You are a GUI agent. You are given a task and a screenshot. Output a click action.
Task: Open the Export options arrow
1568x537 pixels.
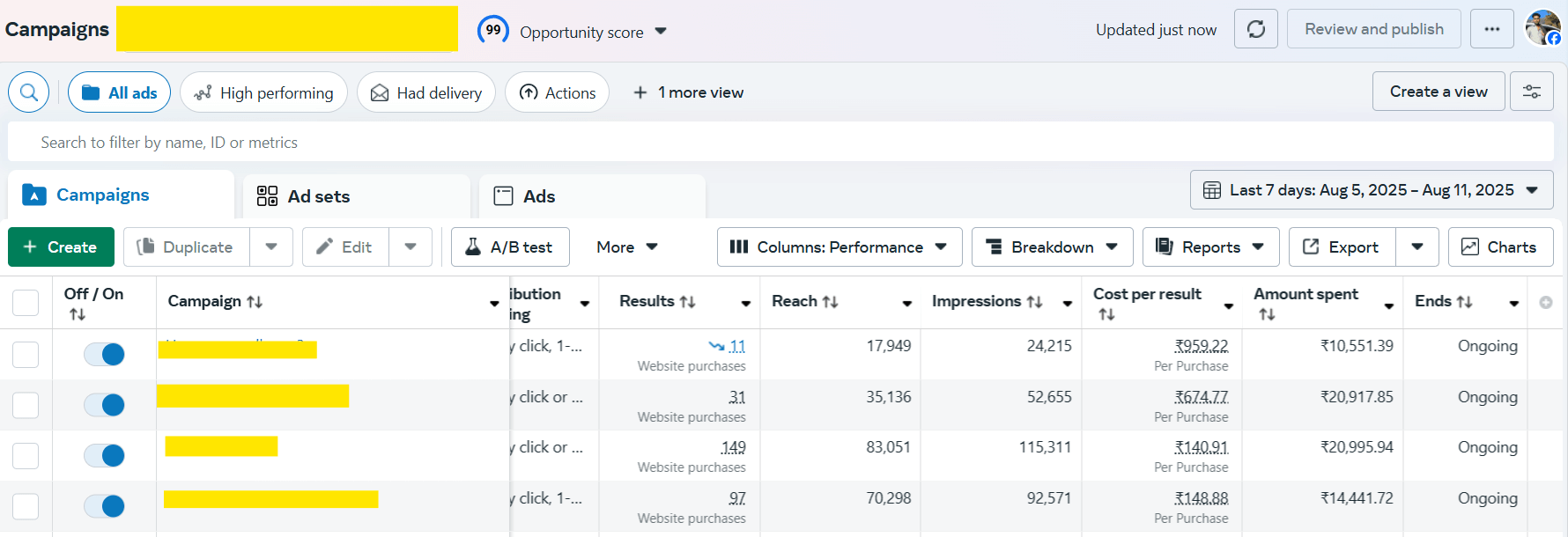click(x=1417, y=247)
